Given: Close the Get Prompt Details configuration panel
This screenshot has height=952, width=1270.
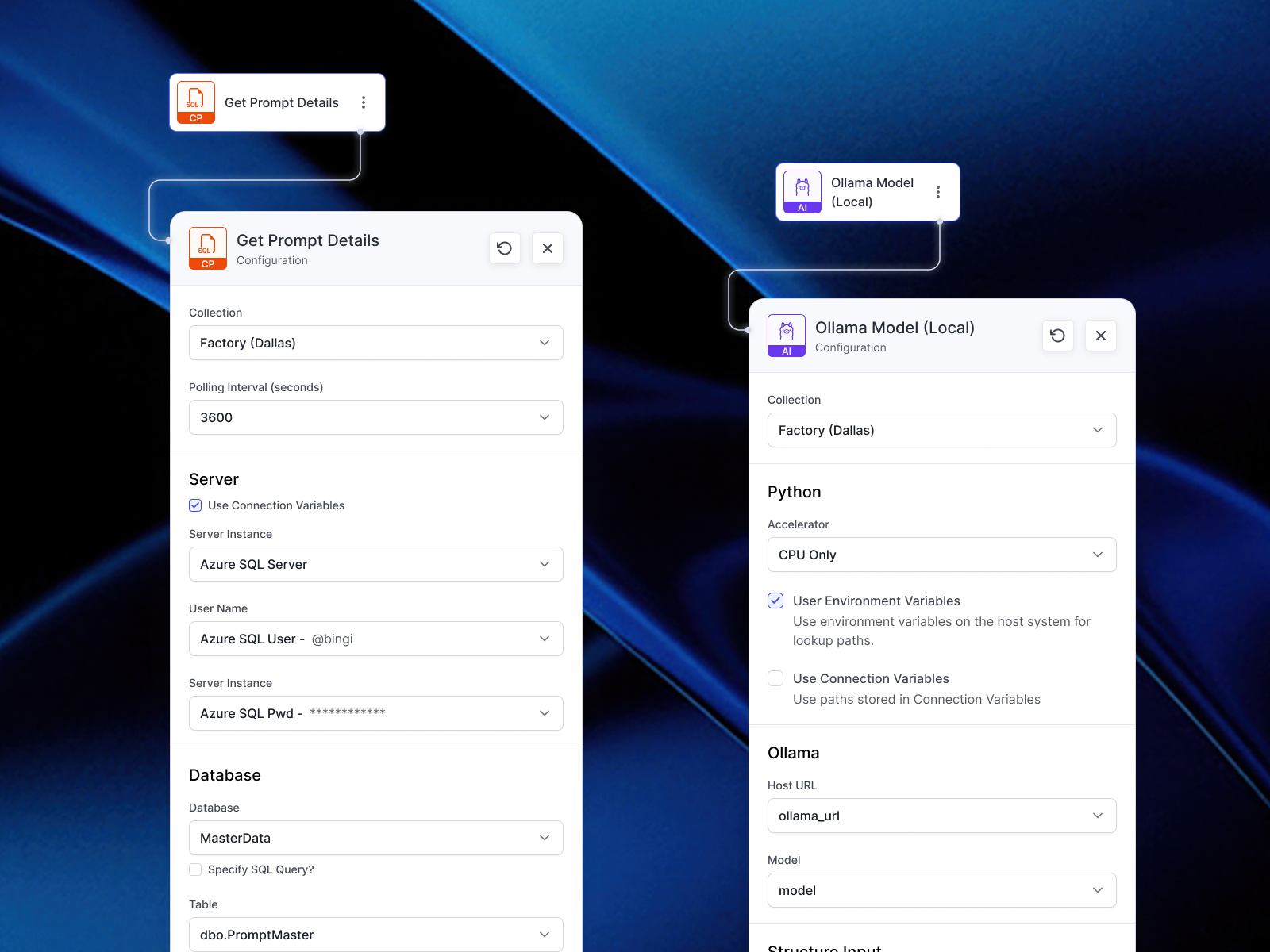Looking at the screenshot, I should 548,248.
